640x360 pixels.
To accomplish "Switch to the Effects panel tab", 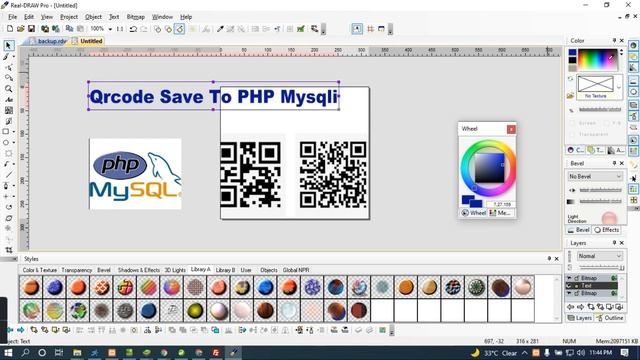I will 607,230.
